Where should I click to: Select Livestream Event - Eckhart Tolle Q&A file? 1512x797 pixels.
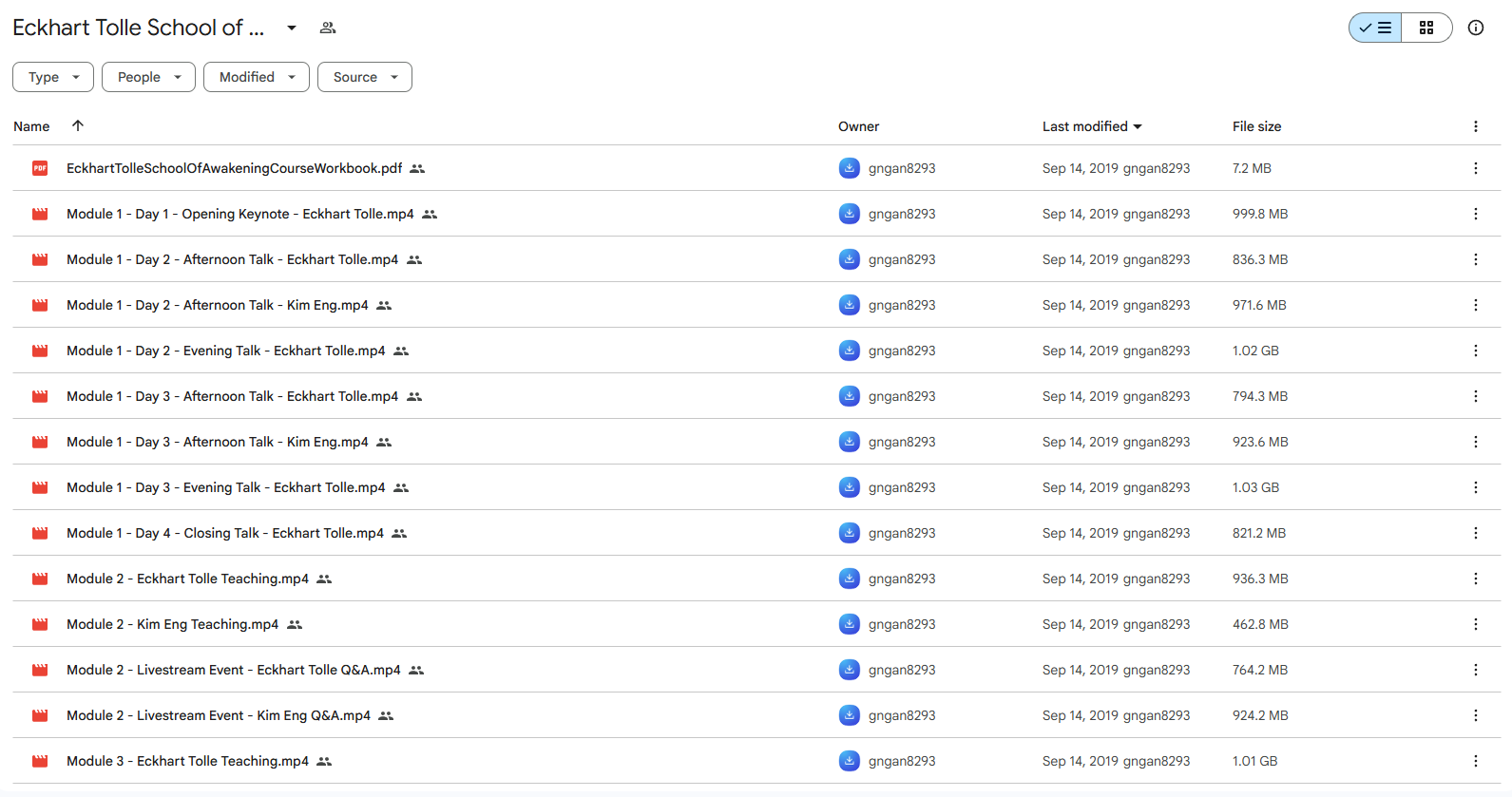coord(234,670)
